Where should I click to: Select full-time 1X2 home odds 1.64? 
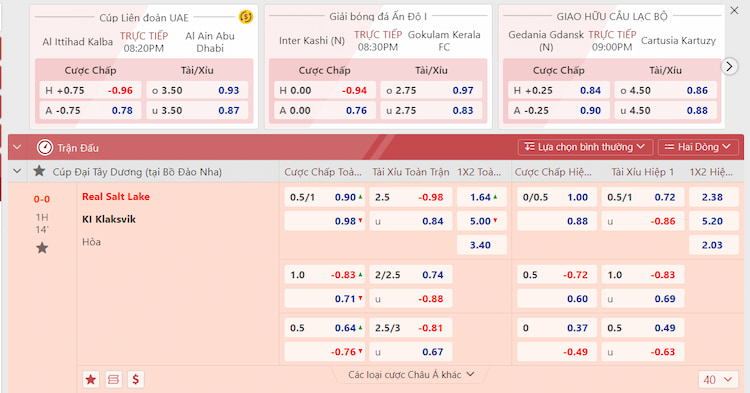[482, 197]
